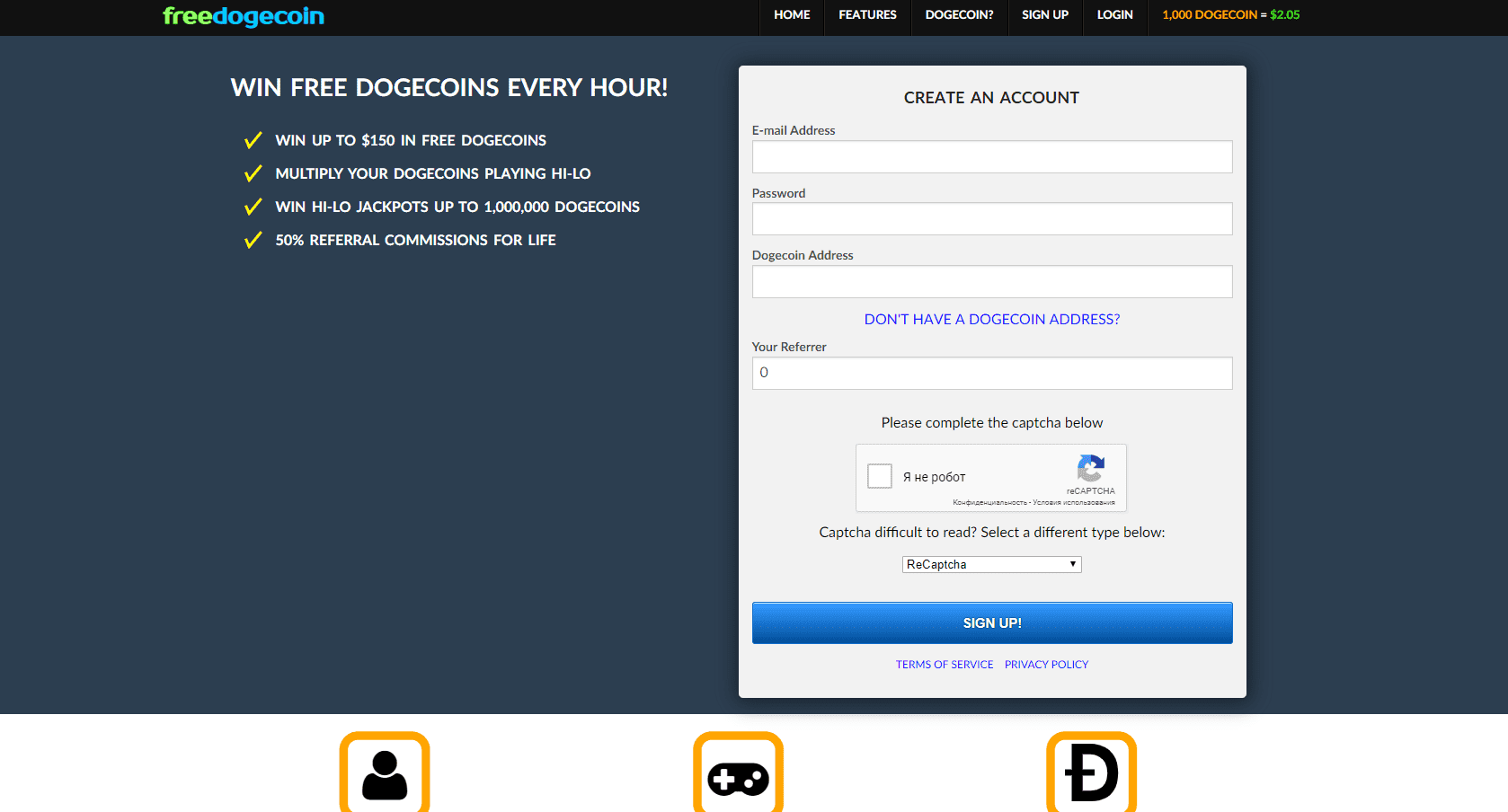Click the blue SIGN UP! button
Image resolution: width=1508 pixels, height=812 pixels.
992,622
